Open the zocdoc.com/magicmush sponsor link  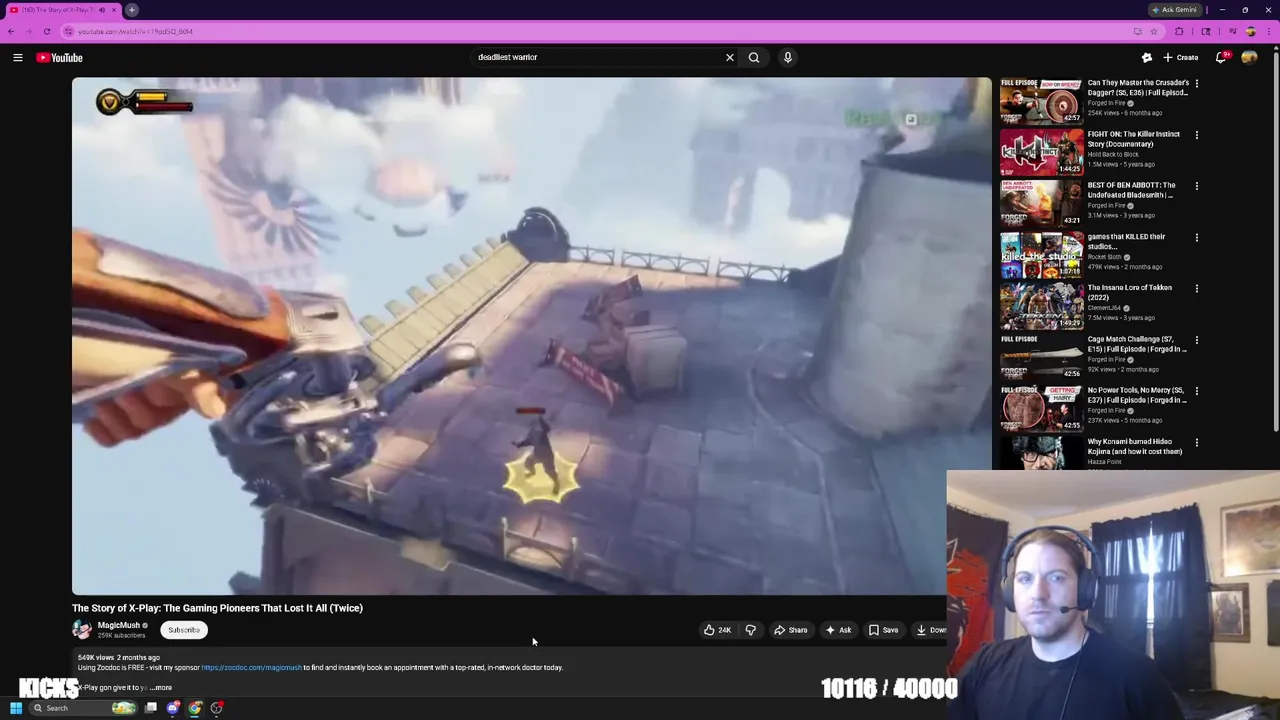point(251,667)
